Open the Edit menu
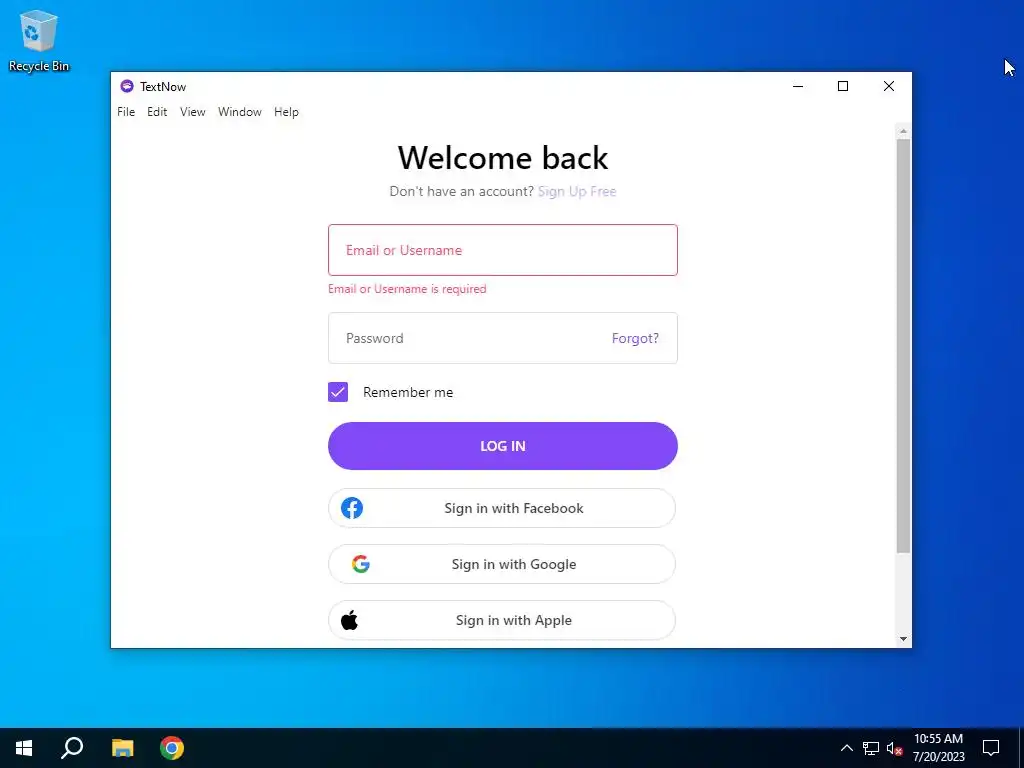This screenshot has width=1024, height=768. [x=157, y=112]
